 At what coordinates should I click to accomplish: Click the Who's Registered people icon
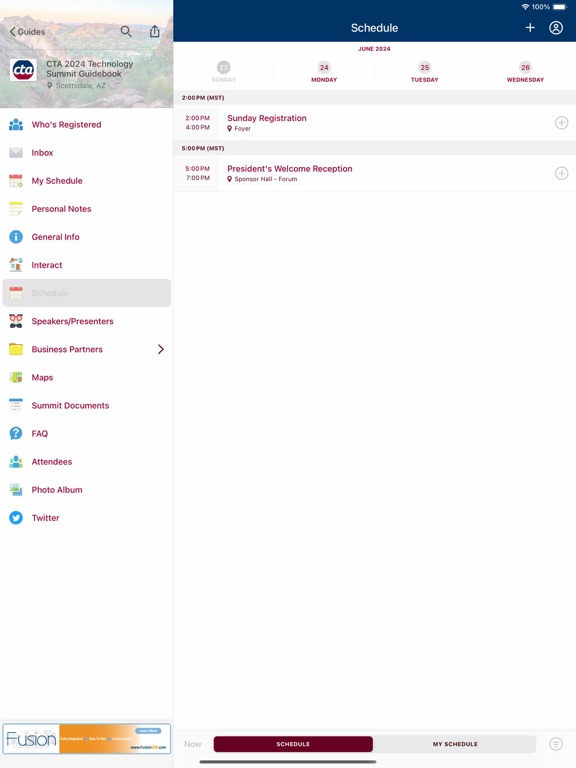[x=16, y=124]
